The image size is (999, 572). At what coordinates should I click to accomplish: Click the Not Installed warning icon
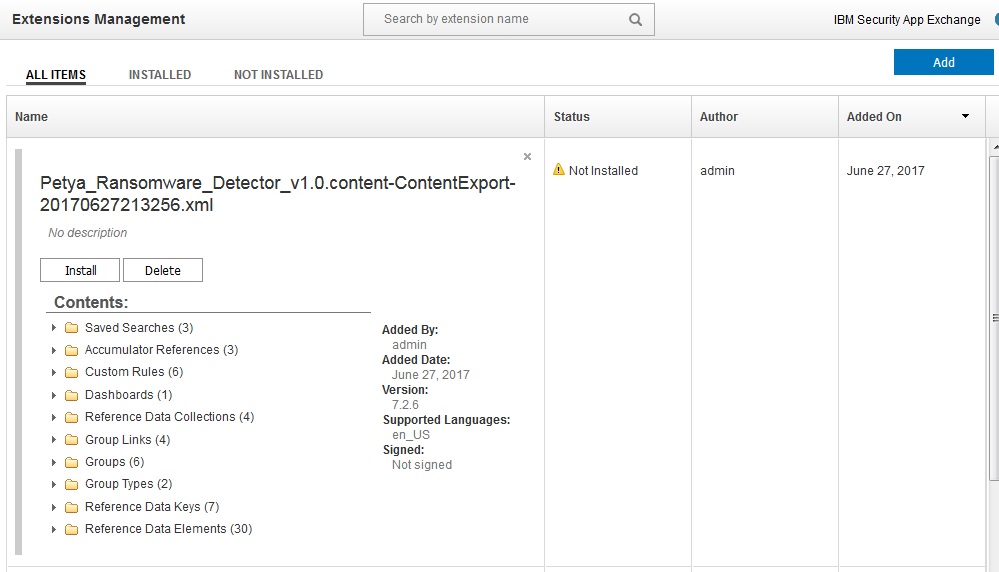pos(559,170)
